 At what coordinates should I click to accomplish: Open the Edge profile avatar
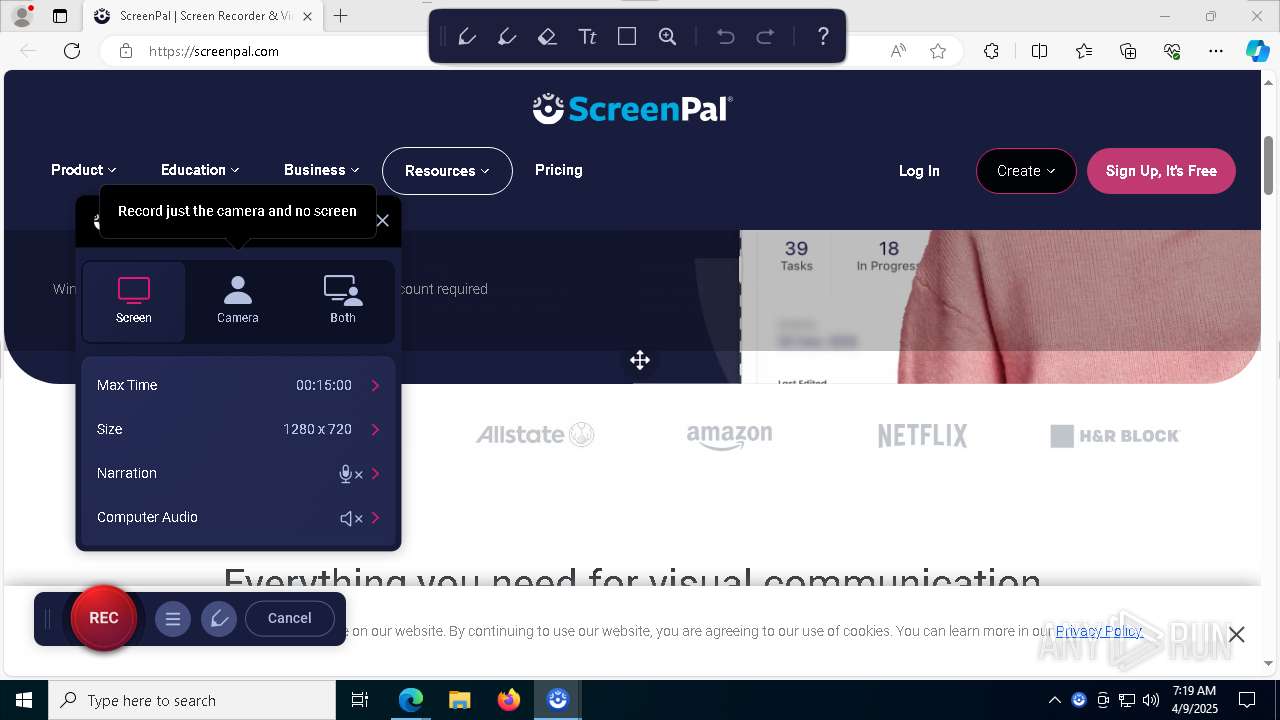[x=22, y=15]
